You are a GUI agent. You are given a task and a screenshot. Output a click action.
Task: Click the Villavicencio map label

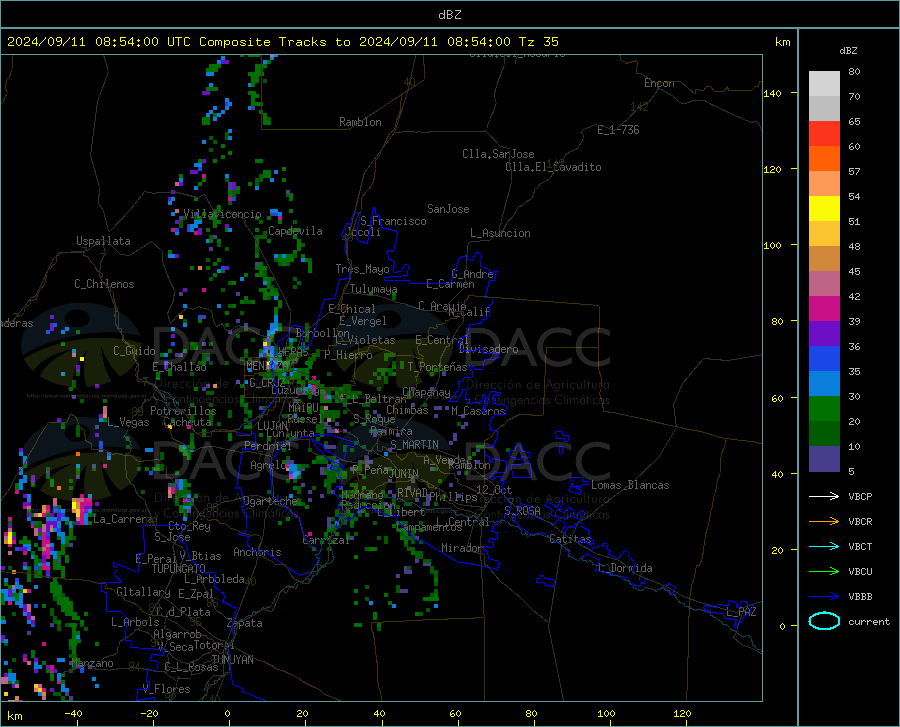coord(222,214)
